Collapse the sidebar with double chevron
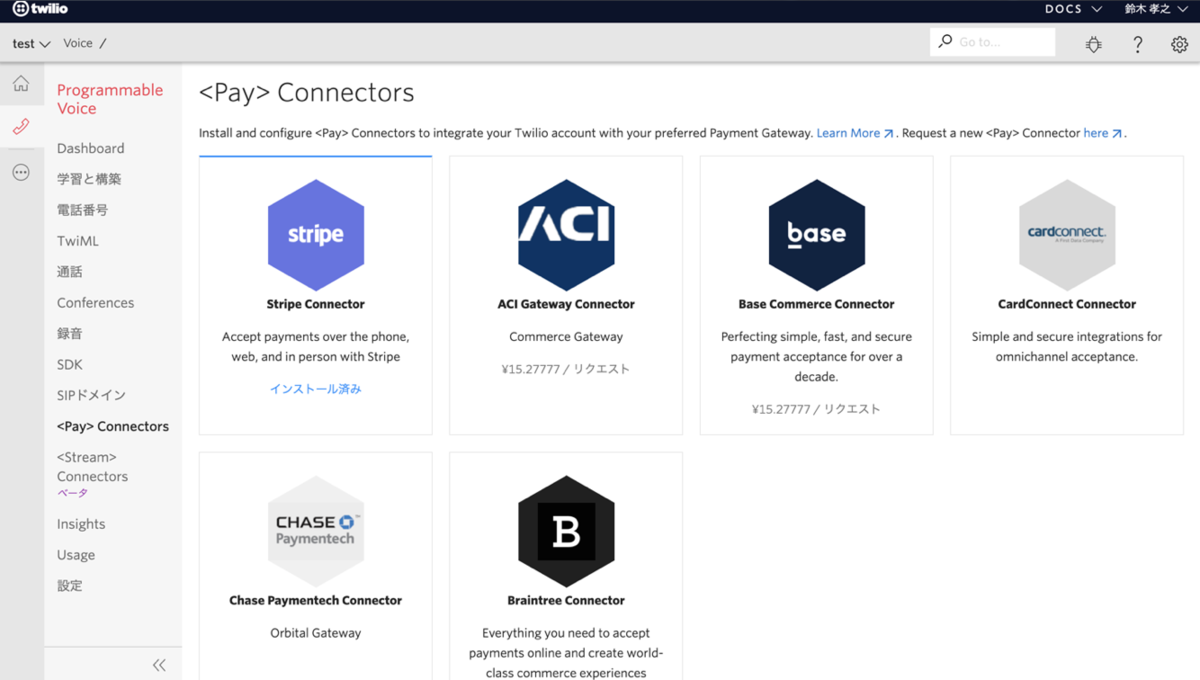 pyautogui.click(x=159, y=664)
